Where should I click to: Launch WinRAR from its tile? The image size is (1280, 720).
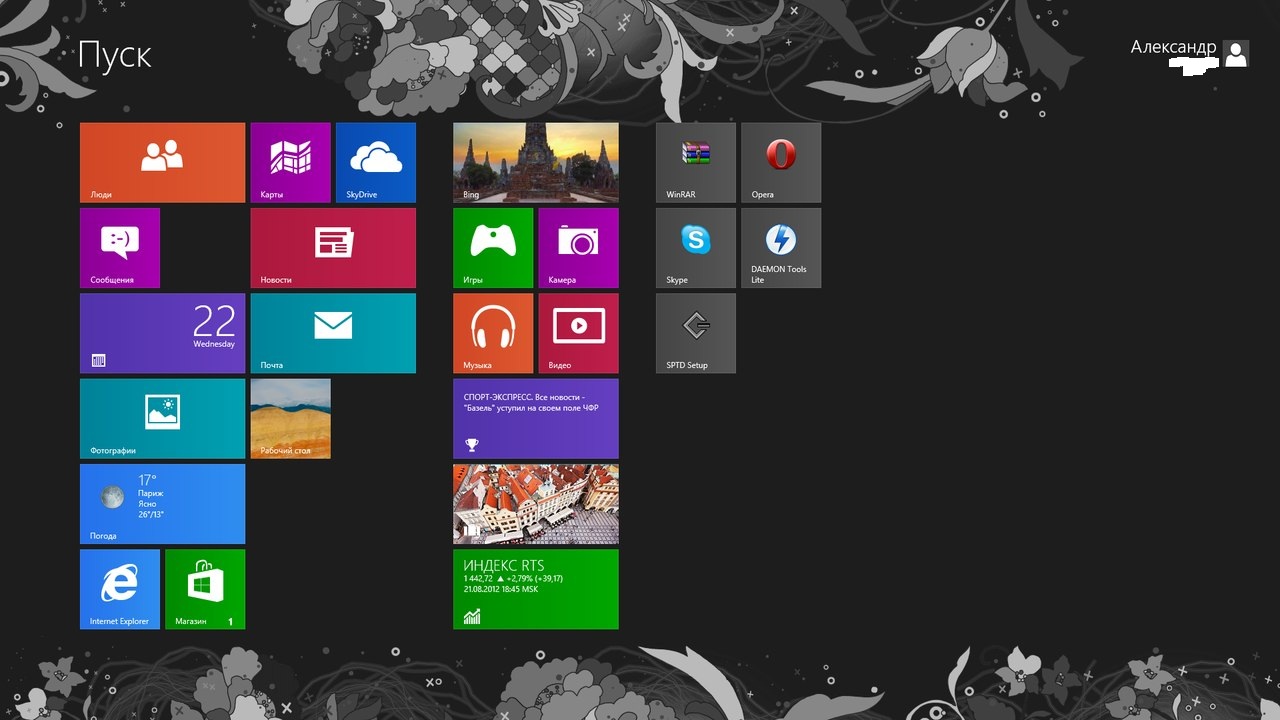(695, 162)
